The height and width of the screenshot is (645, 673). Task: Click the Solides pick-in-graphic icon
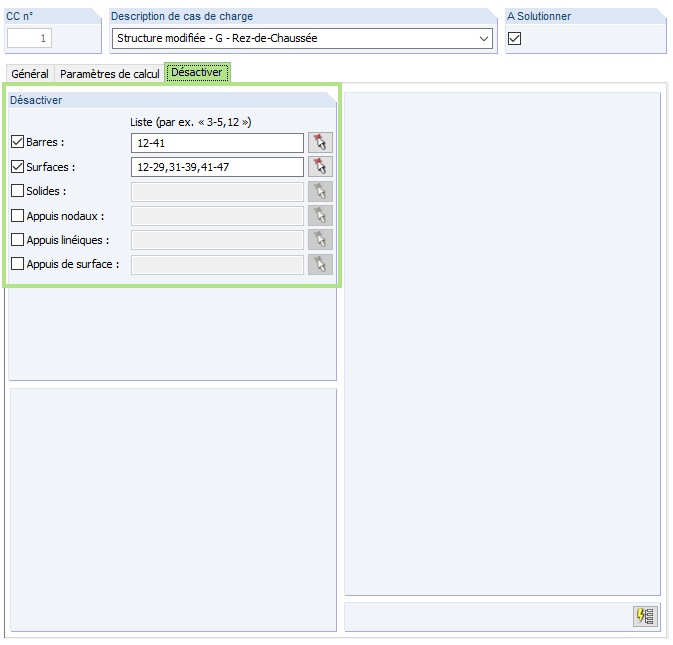[x=320, y=191]
